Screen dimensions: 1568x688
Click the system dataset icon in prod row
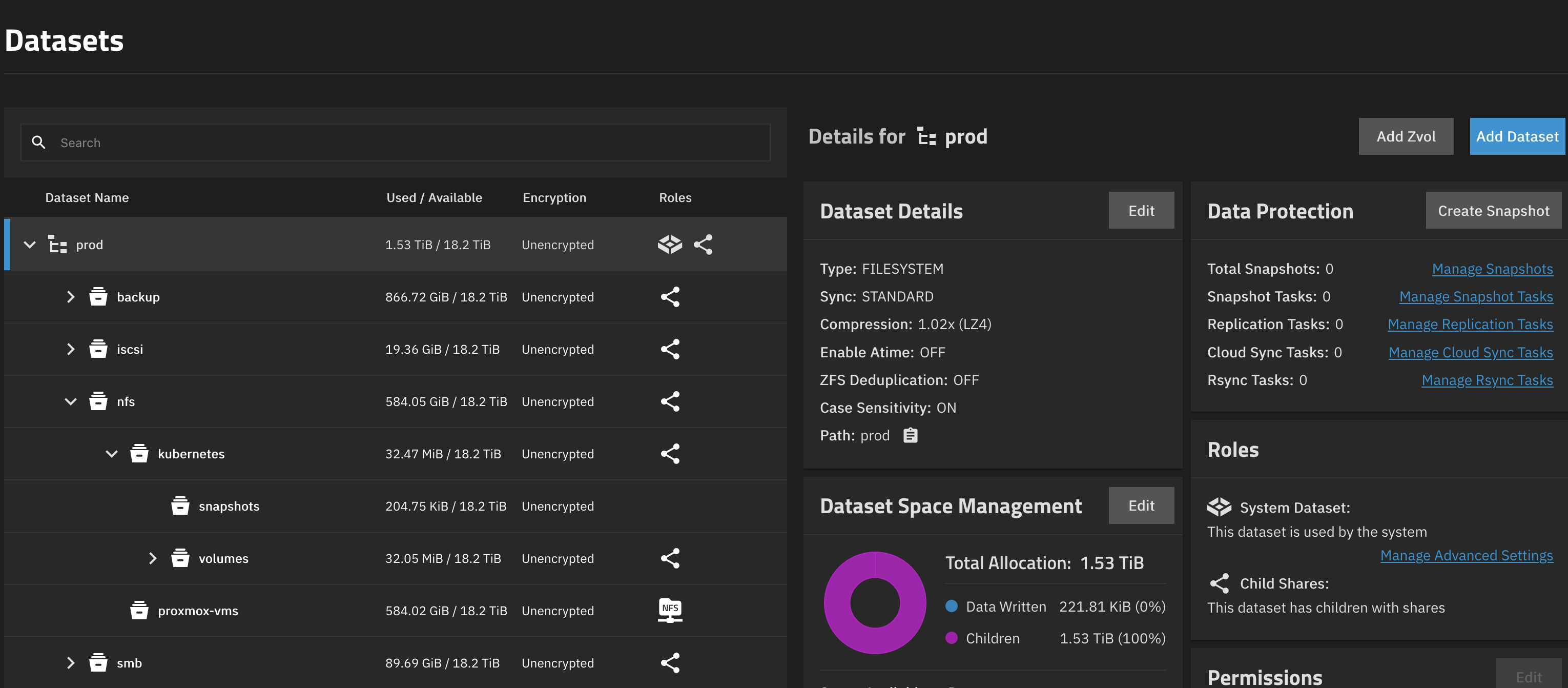tap(670, 244)
